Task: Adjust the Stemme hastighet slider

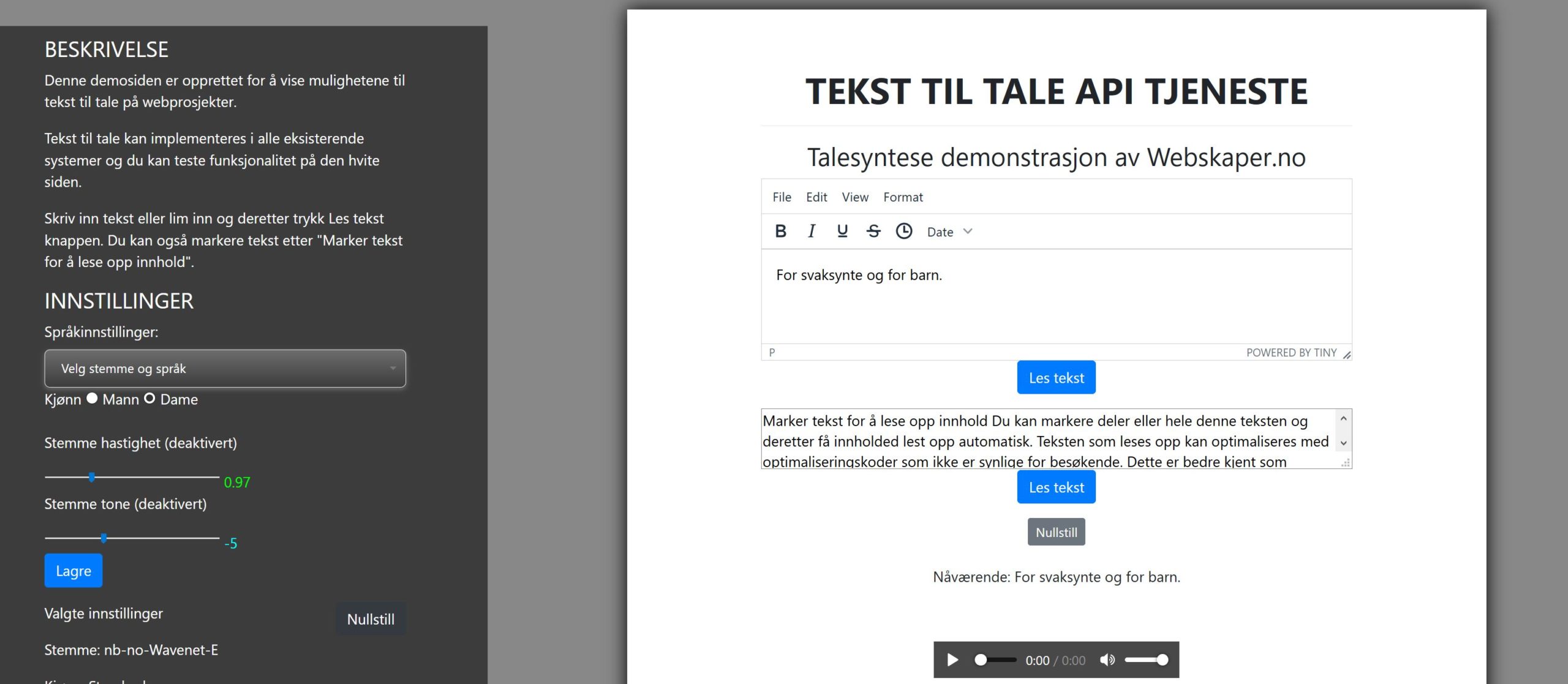Action: coord(92,476)
